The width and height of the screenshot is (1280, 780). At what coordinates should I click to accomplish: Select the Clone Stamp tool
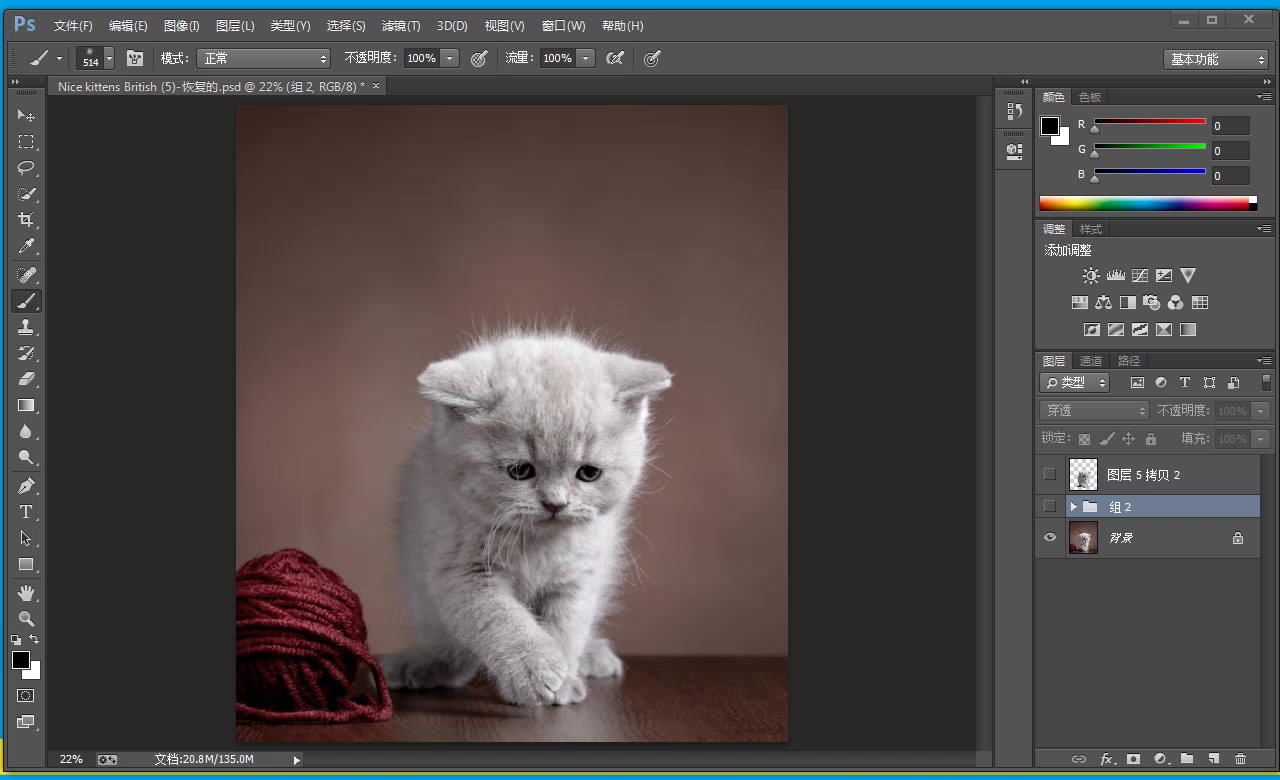(x=26, y=327)
